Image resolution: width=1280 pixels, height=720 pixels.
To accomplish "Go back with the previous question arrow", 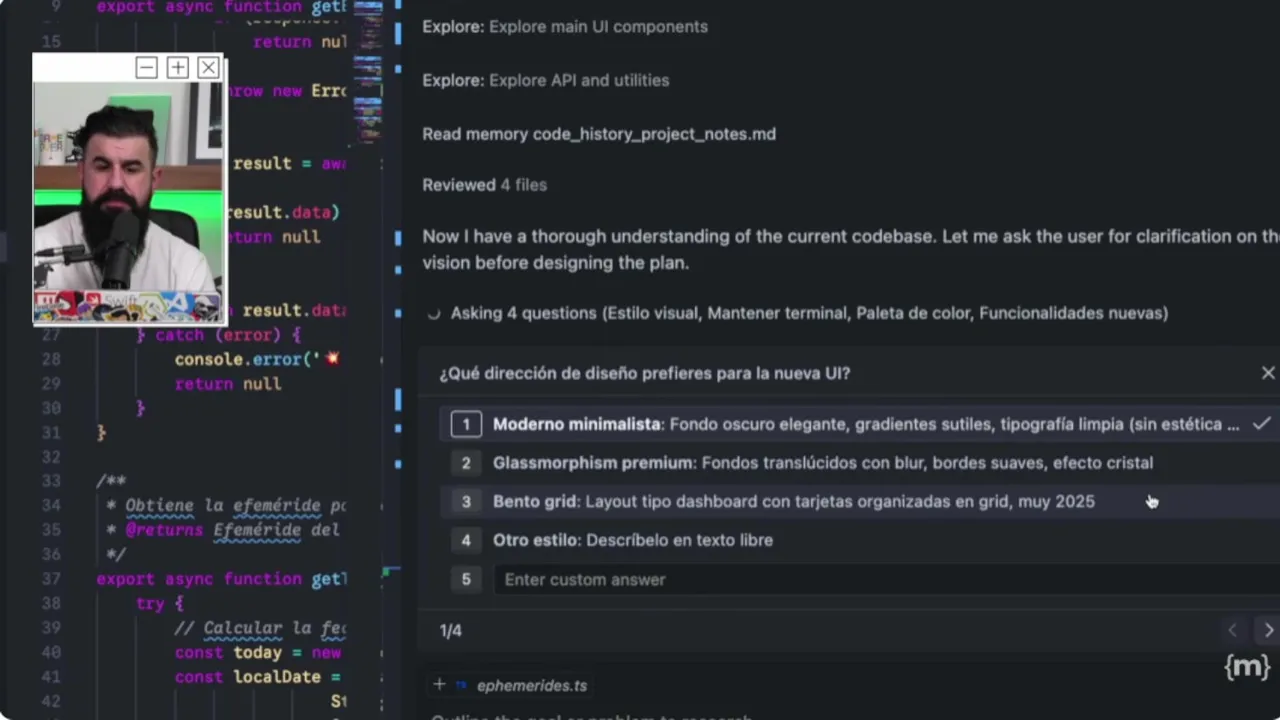I will click(x=1232, y=630).
